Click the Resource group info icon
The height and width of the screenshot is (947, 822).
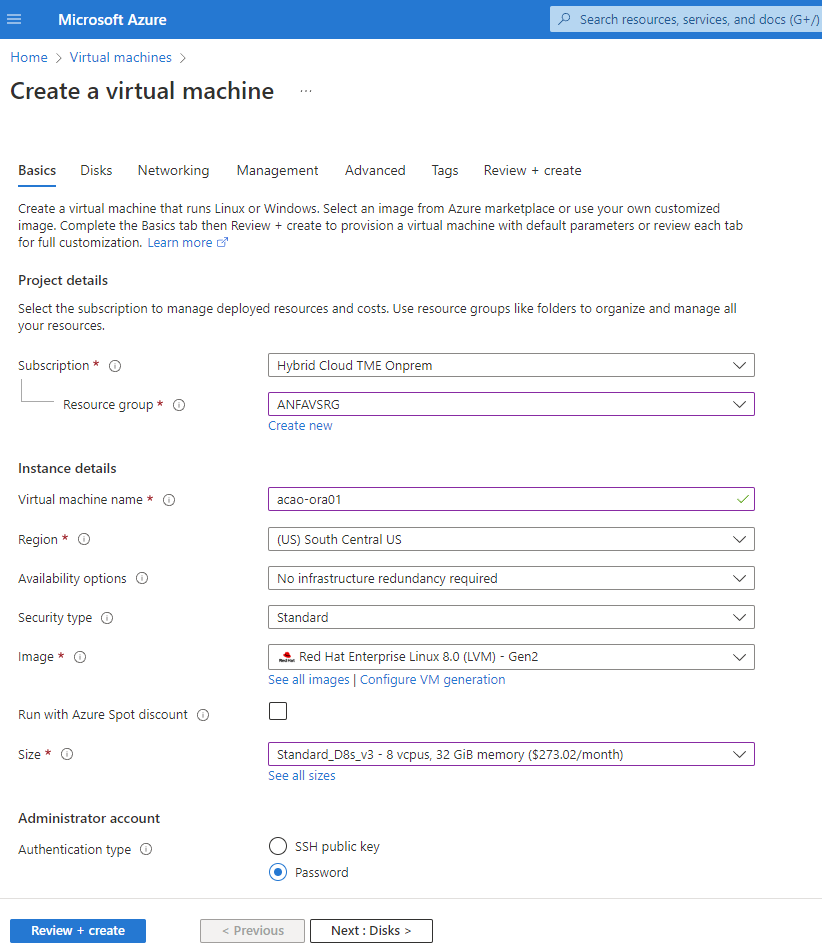(179, 405)
